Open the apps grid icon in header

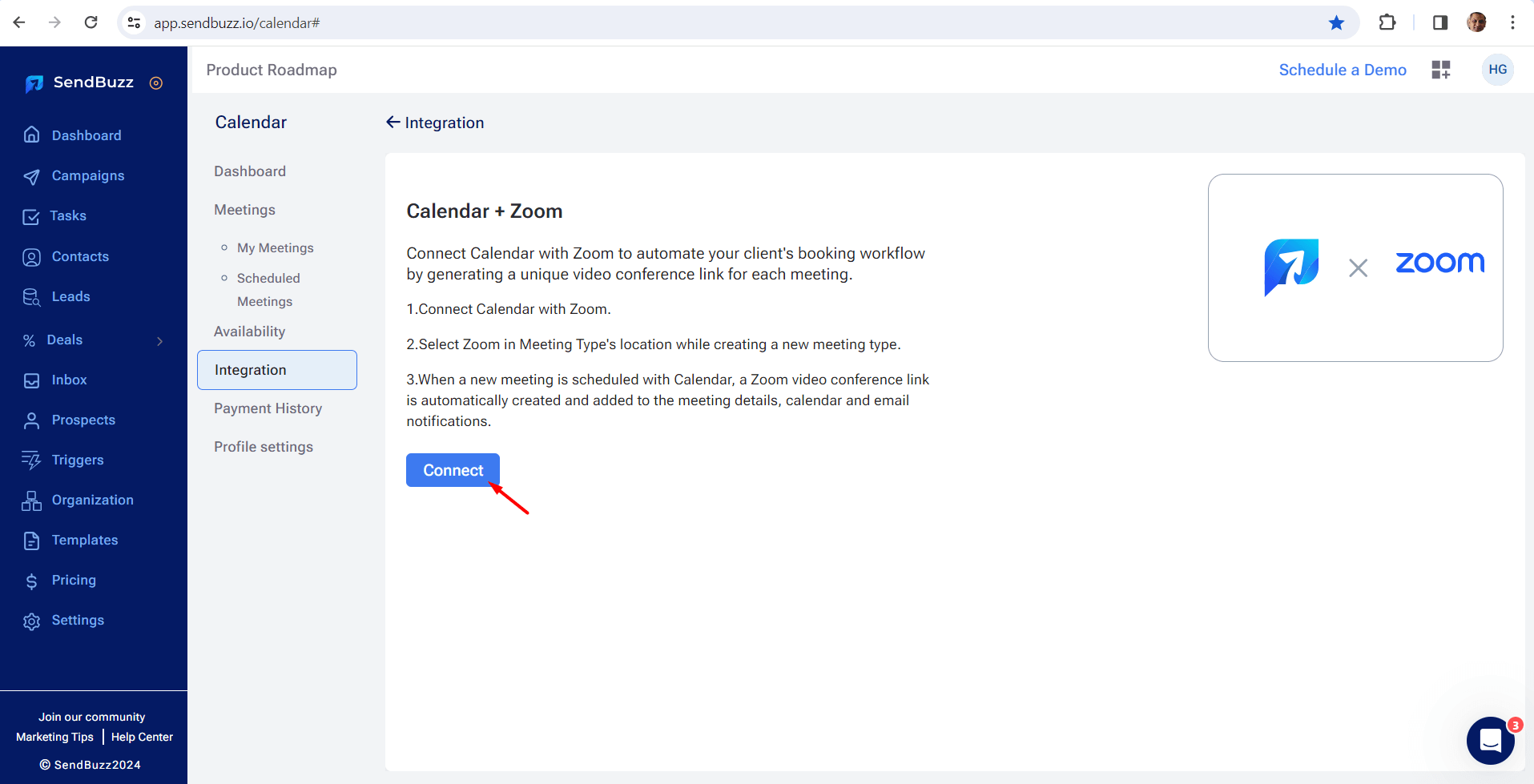(x=1441, y=70)
